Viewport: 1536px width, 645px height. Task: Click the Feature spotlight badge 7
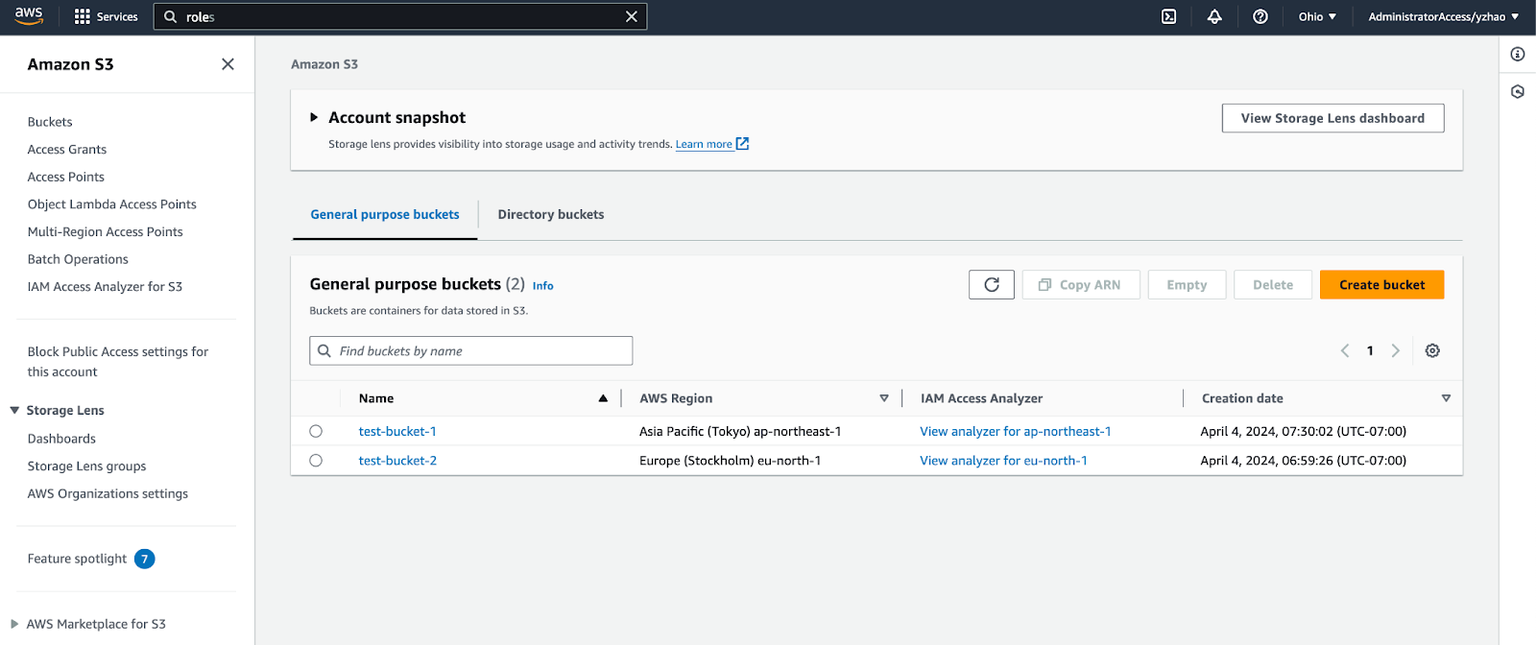pos(145,559)
